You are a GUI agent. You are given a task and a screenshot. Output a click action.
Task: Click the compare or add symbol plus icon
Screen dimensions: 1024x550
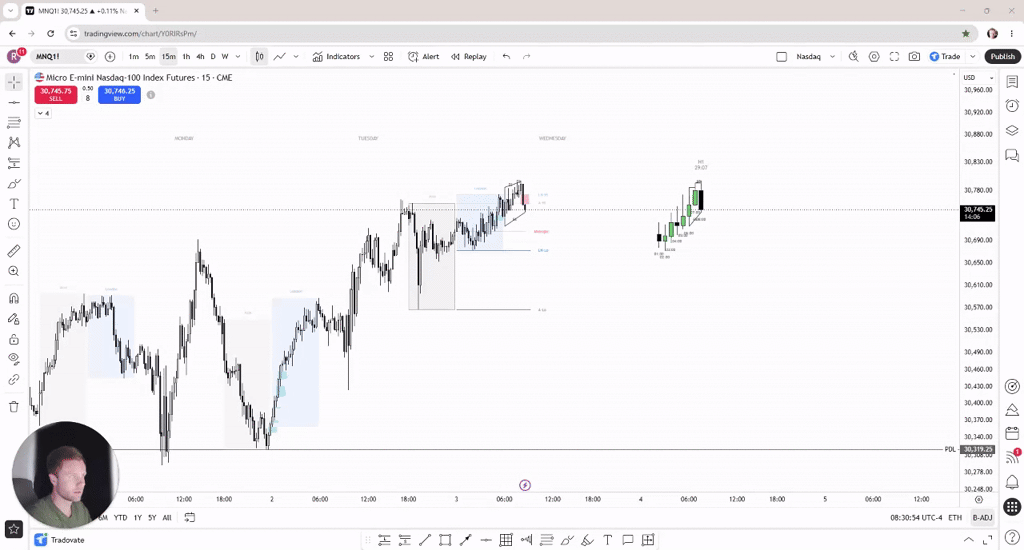click(x=110, y=57)
